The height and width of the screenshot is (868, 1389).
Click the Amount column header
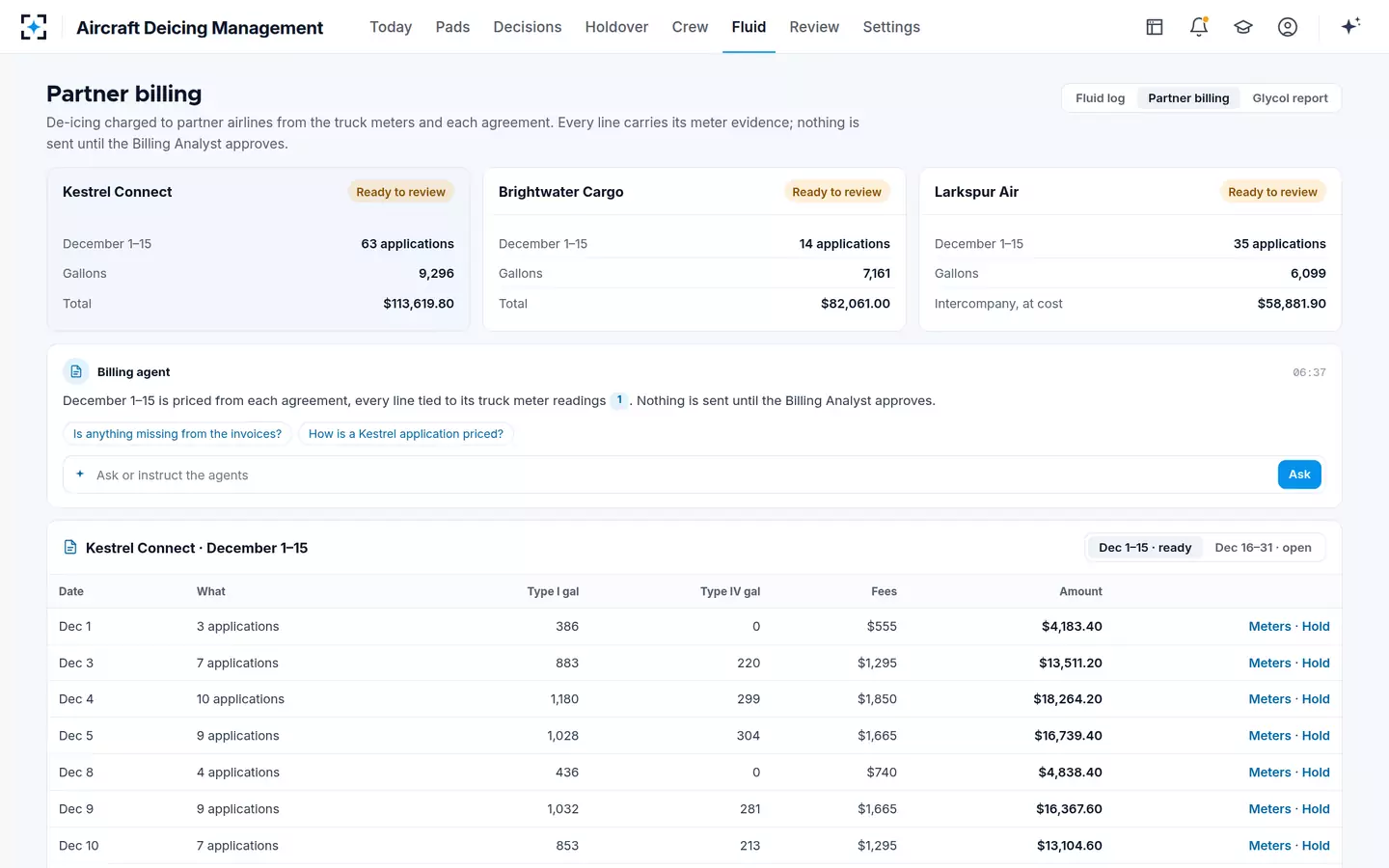click(1080, 591)
